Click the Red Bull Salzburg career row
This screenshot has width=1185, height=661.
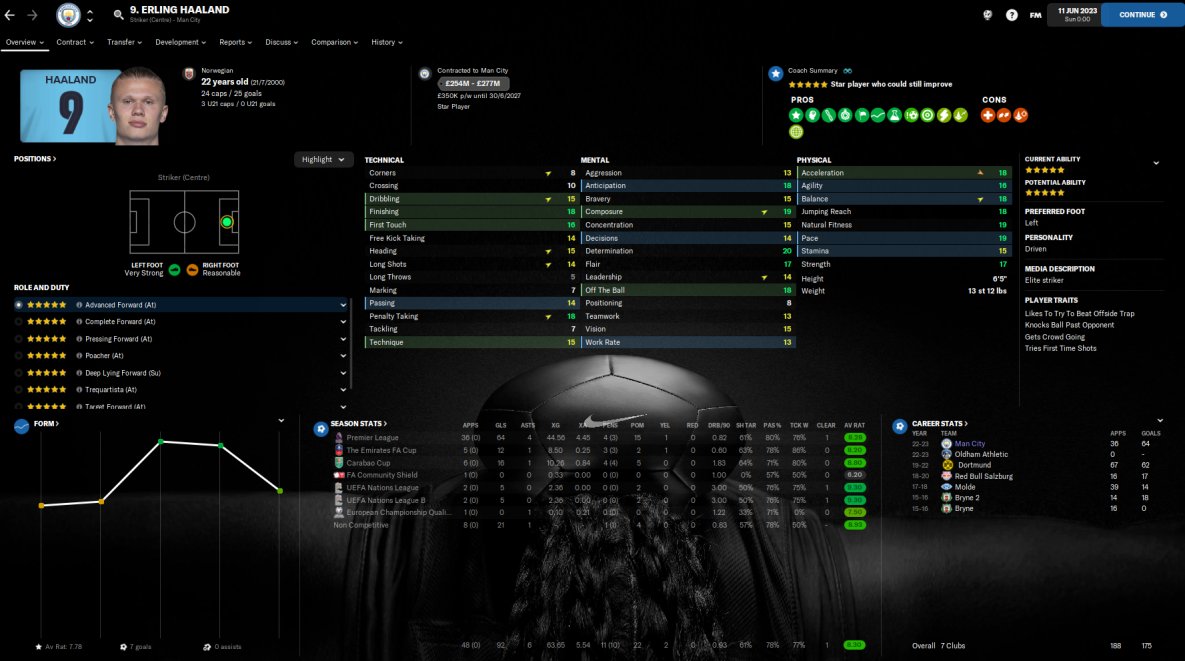(1037, 477)
